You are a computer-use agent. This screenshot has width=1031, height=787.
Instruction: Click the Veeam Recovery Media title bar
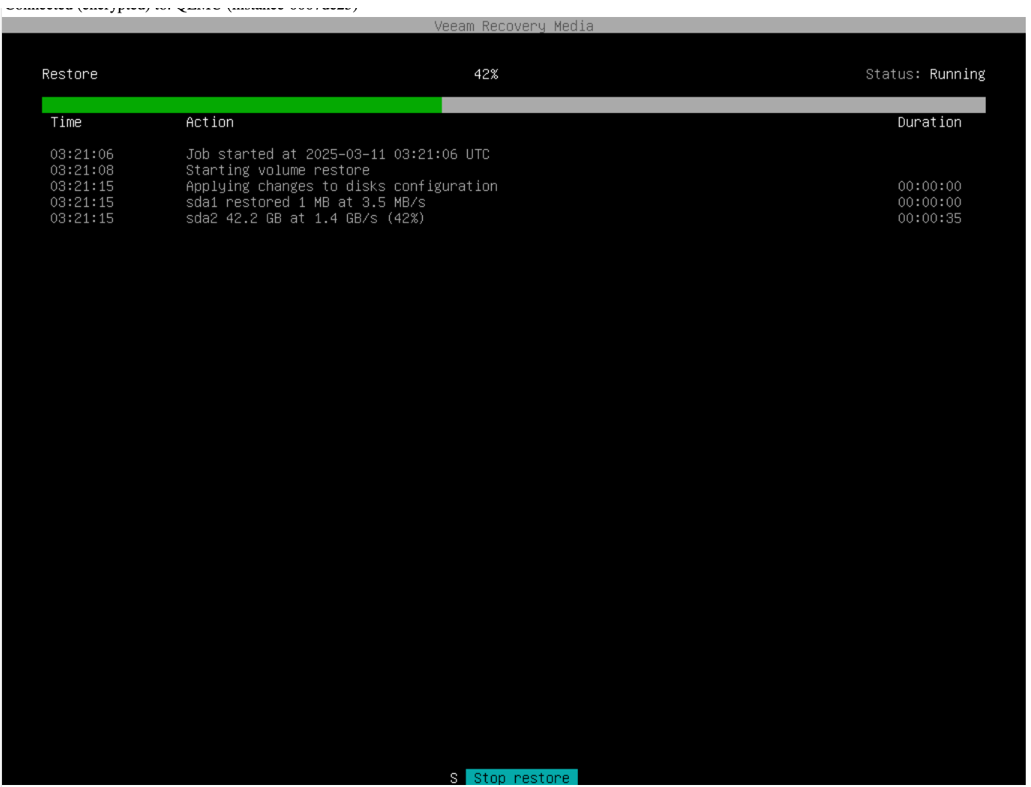(514, 26)
